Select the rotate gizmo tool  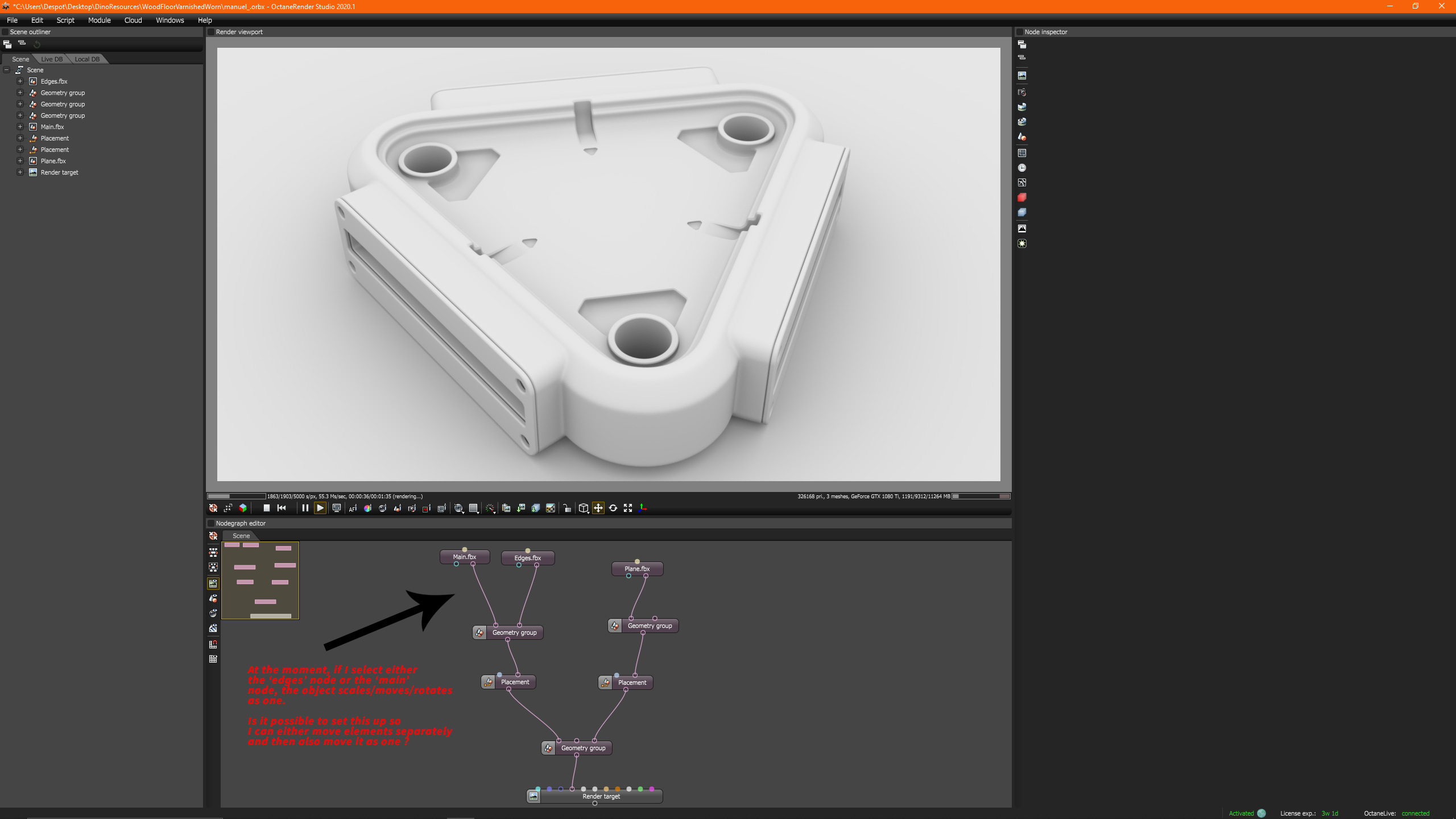click(x=613, y=508)
